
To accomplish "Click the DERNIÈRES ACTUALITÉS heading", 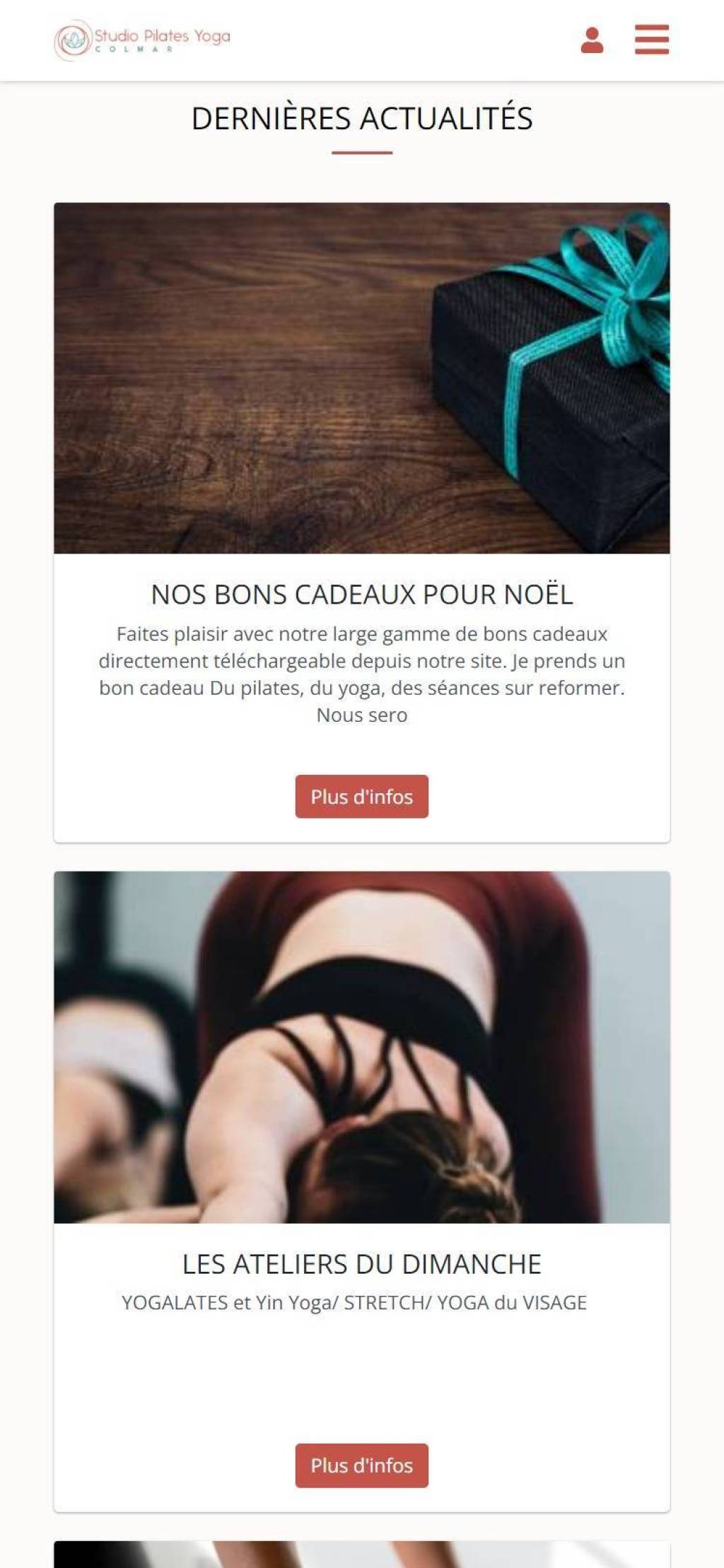I will click(x=361, y=118).
